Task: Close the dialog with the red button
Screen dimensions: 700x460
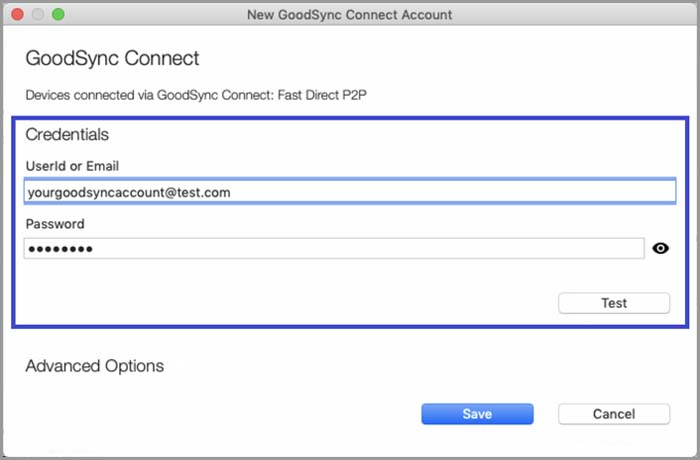Action: click(x=19, y=15)
